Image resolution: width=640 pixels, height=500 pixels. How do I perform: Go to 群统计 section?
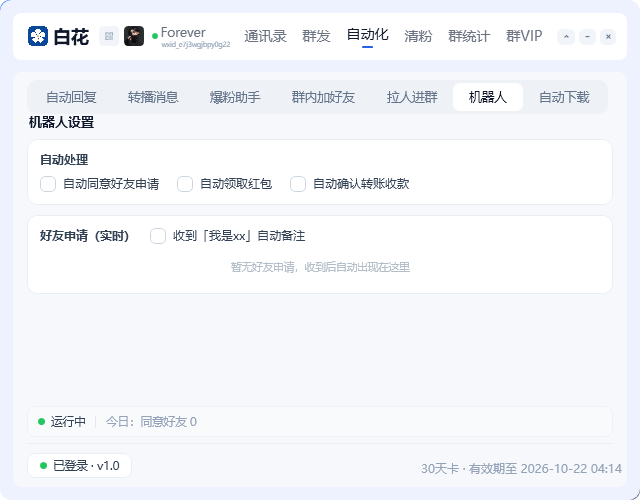coord(469,36)
